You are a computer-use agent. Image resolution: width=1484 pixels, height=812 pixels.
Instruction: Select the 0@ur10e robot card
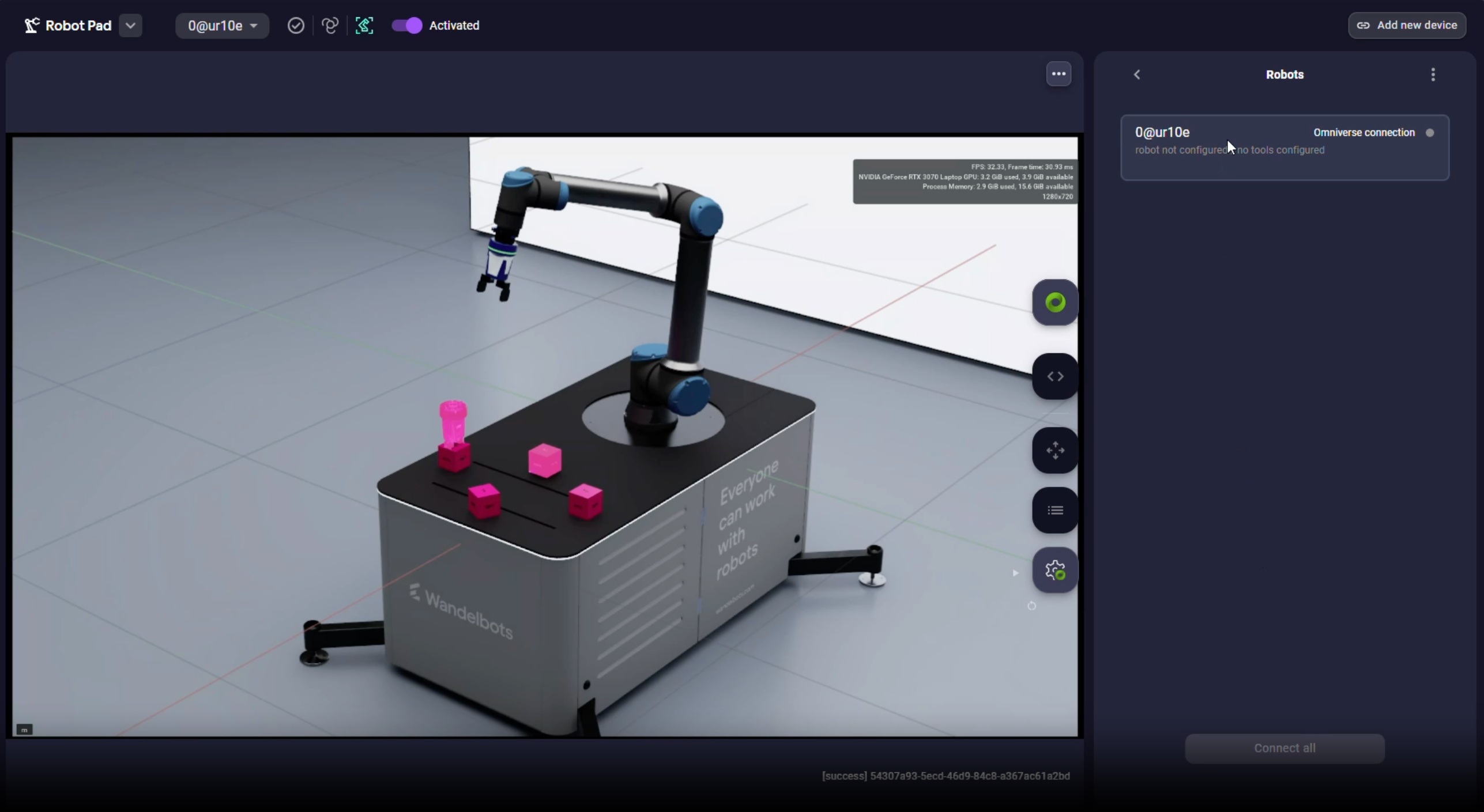1285,147
